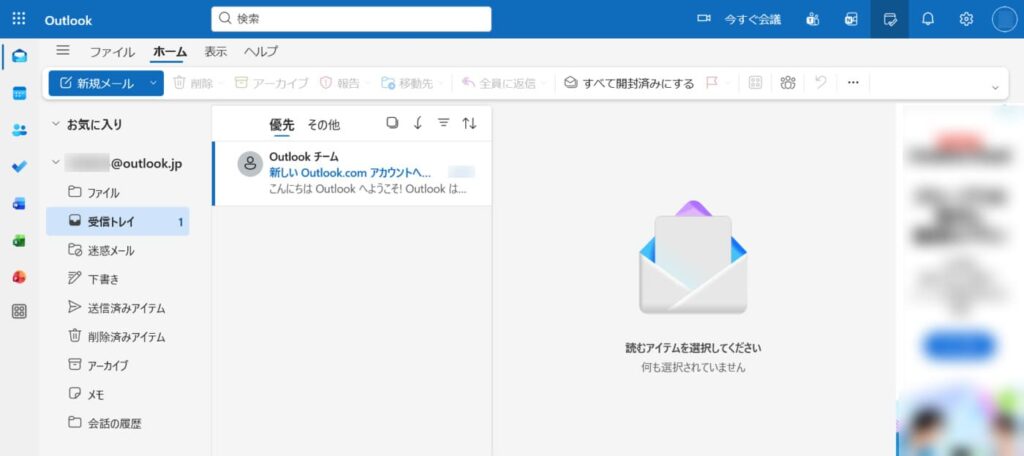
Task: Open the 迷惑メール folder
Action: (x=118, y=250)
